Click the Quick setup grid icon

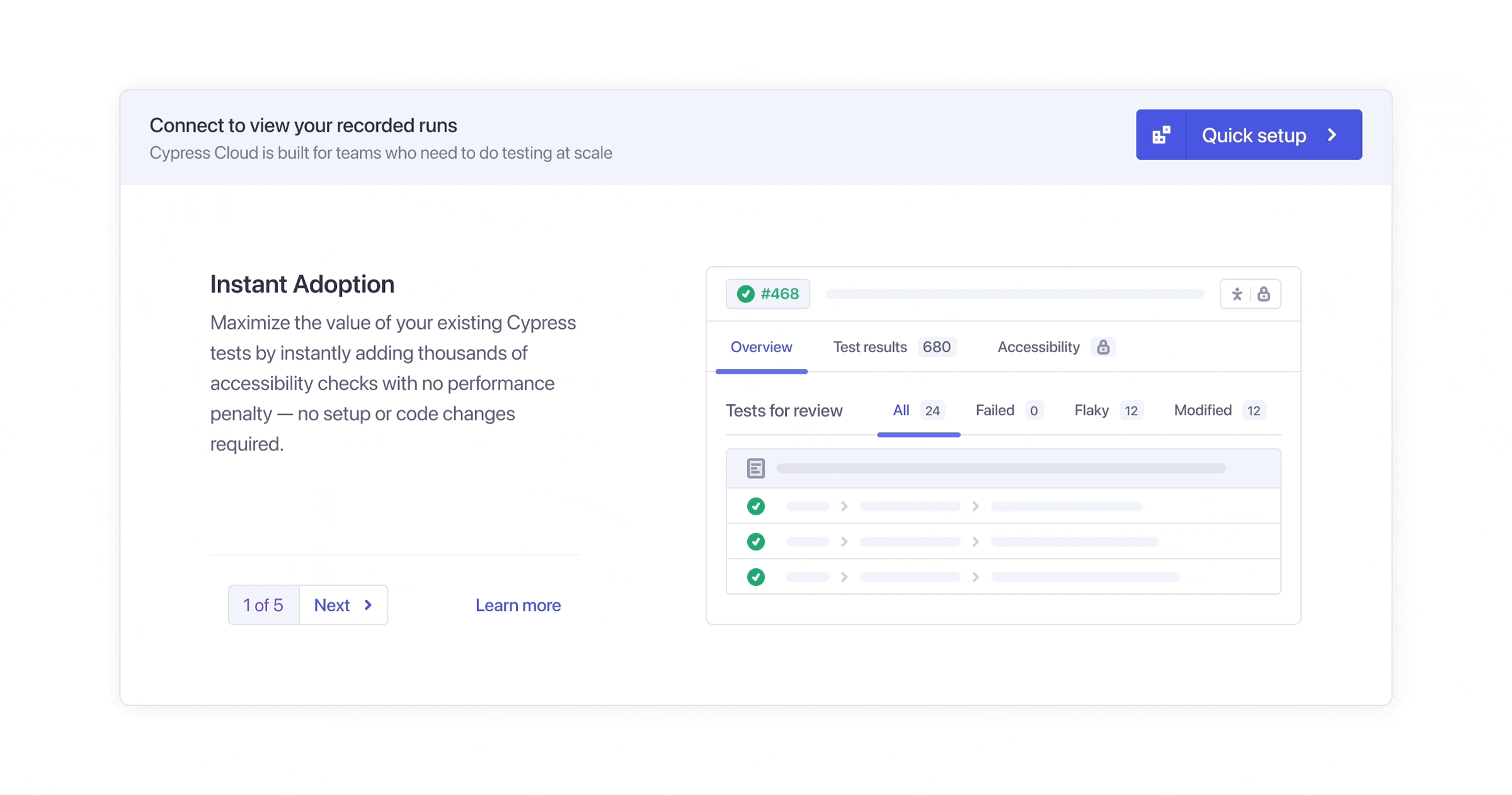1161,135
